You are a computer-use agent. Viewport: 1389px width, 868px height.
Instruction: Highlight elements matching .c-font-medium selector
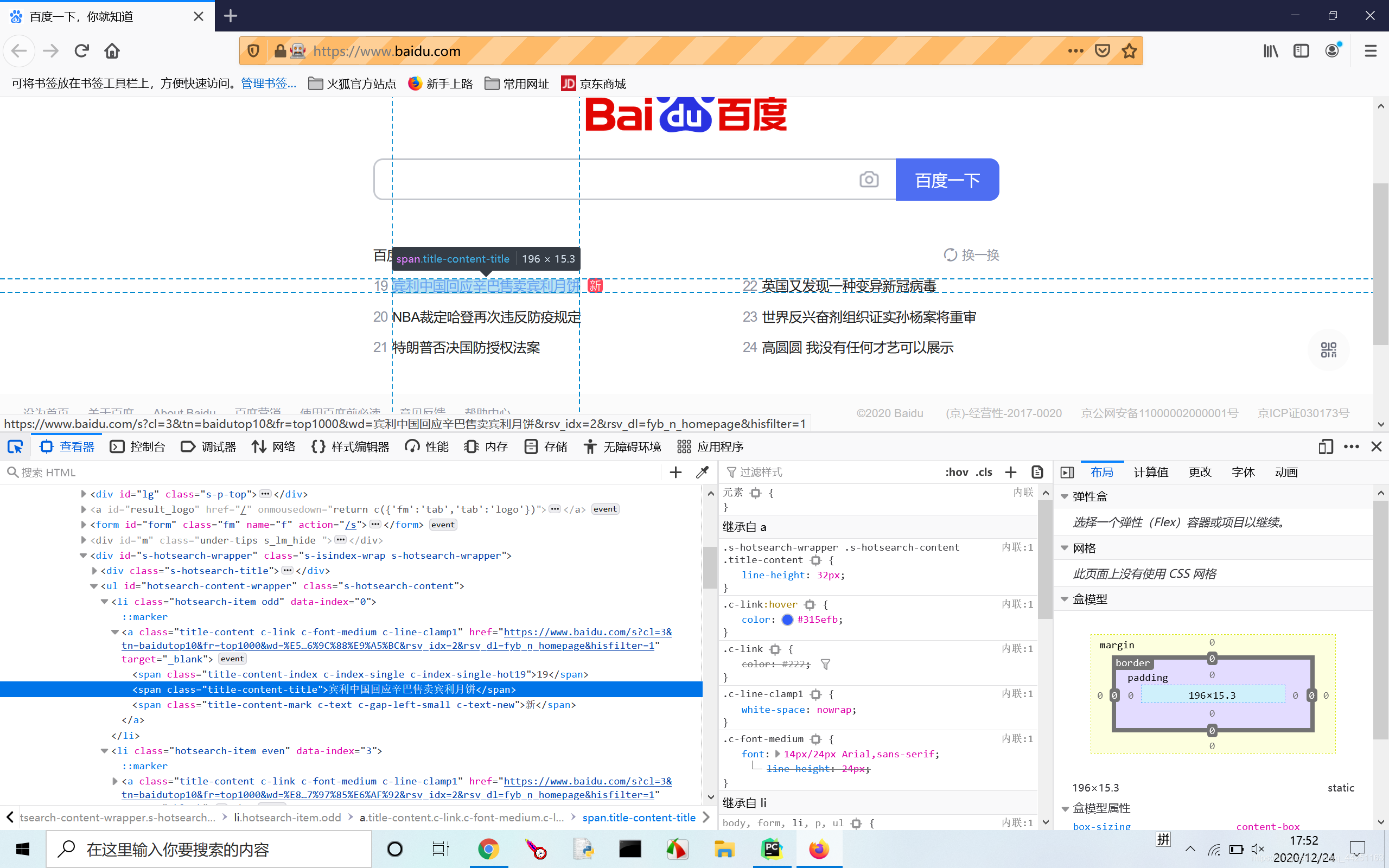(x=815, y=739)
